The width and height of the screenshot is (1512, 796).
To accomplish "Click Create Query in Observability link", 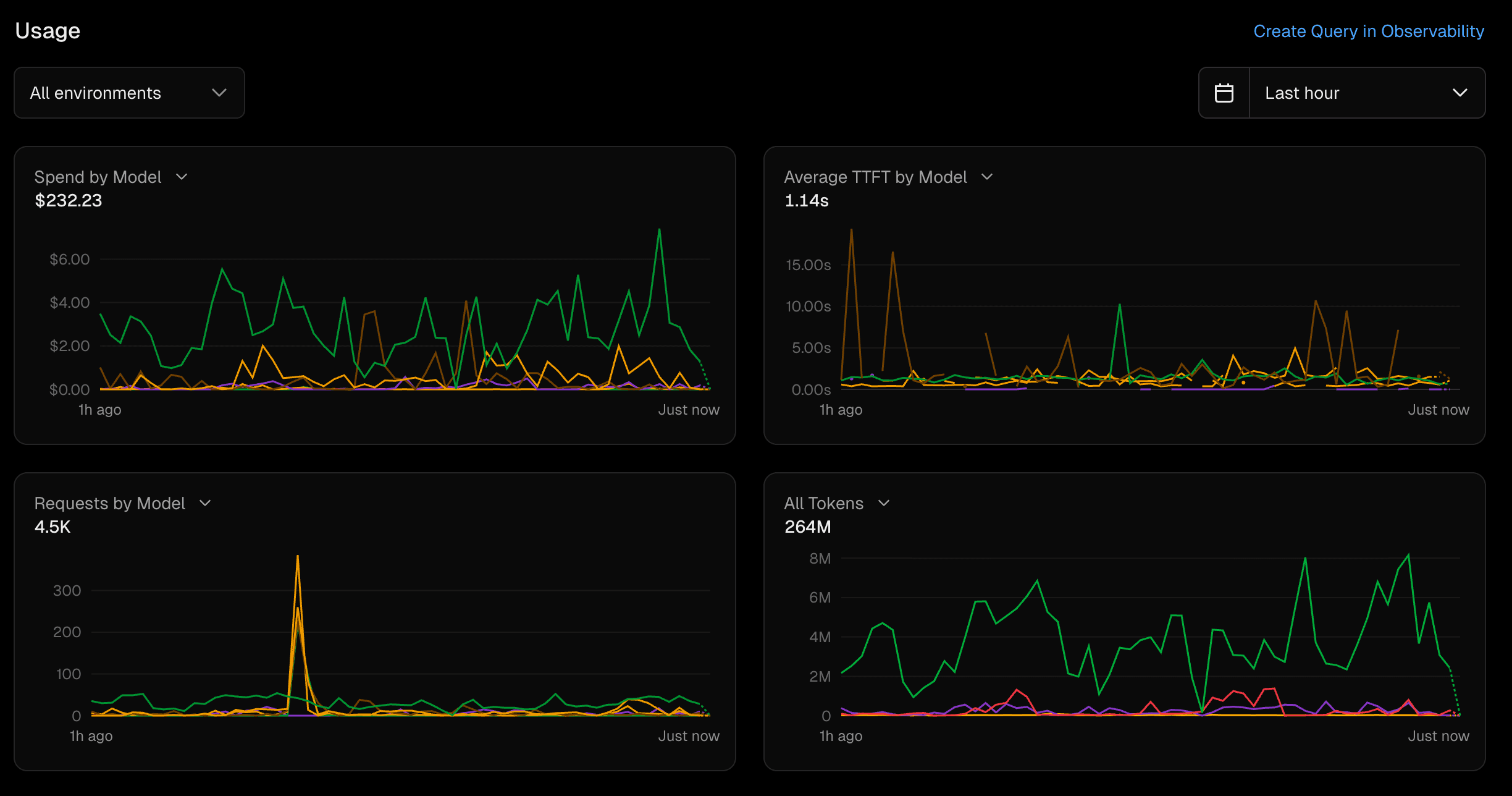I will pos(1368,31).
